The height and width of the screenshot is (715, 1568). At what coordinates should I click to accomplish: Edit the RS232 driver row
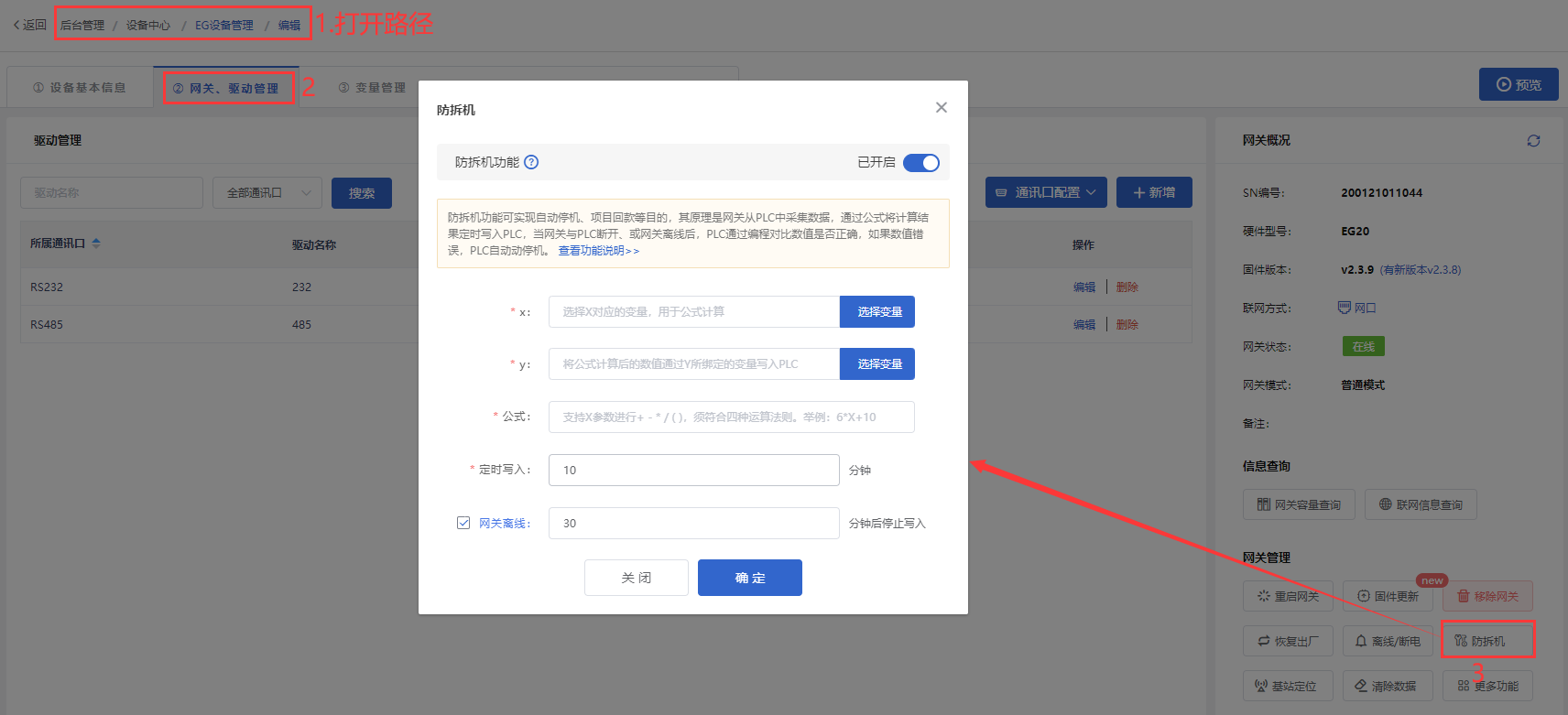pos(1084,287)
